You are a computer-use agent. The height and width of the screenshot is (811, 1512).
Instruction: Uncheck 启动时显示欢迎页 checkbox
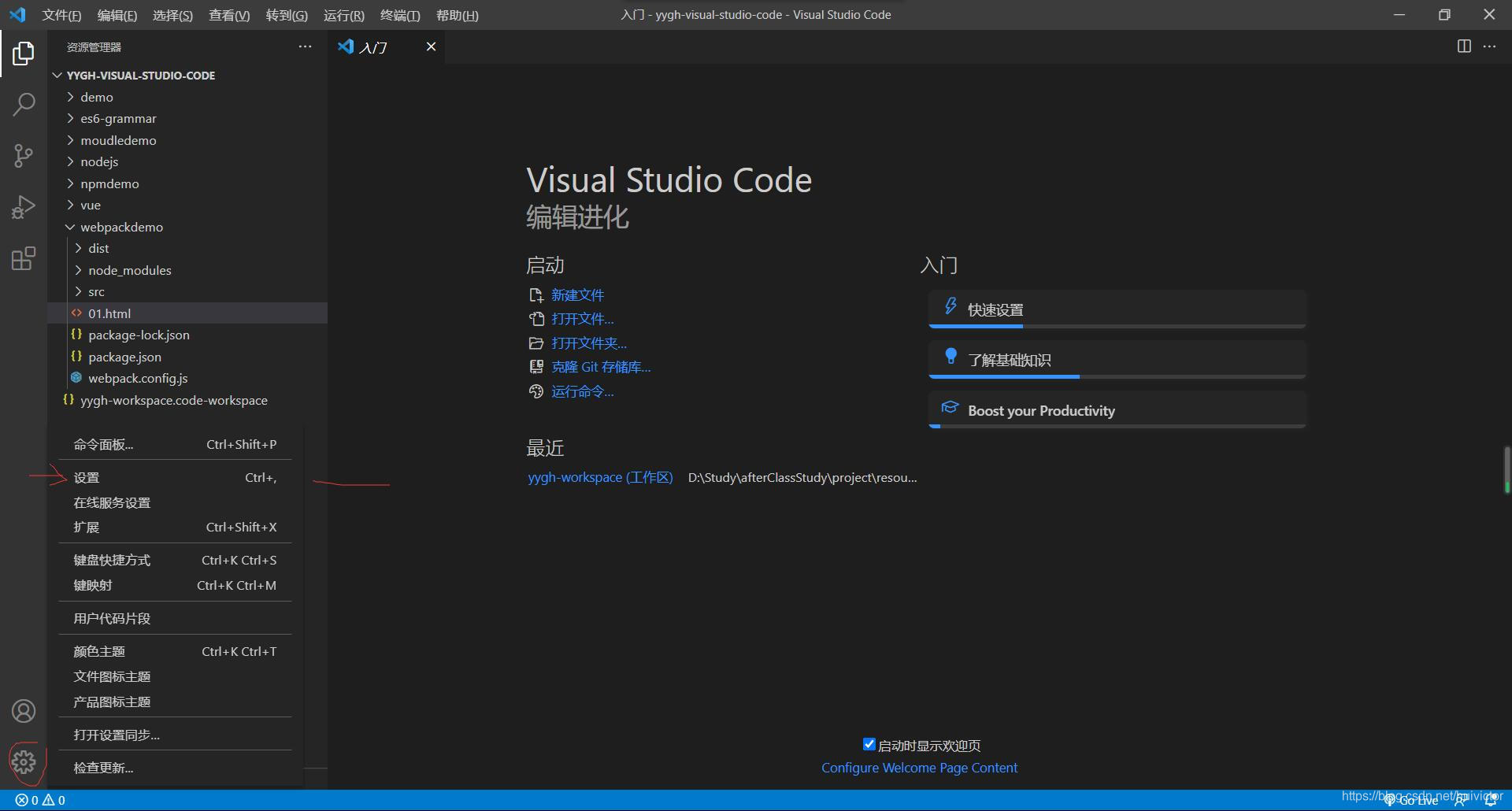tap(869, 744)
